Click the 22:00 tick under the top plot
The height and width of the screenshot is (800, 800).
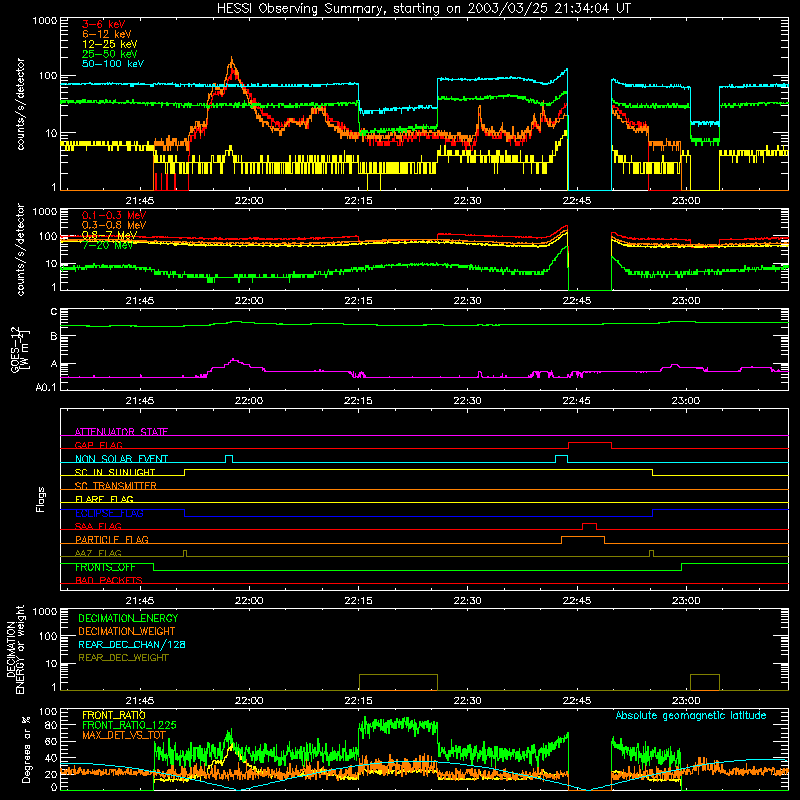pos(249,201)
